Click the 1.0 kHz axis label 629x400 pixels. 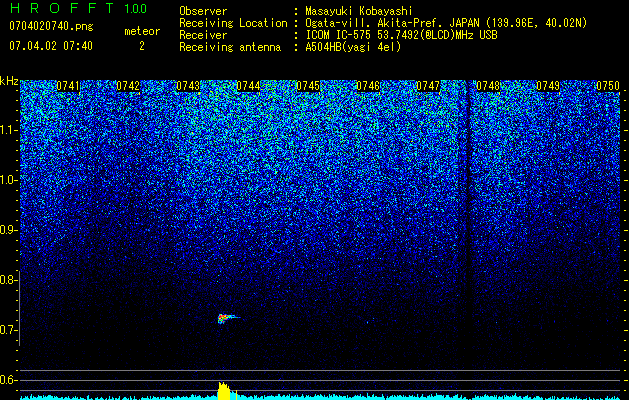pos(7,180)
